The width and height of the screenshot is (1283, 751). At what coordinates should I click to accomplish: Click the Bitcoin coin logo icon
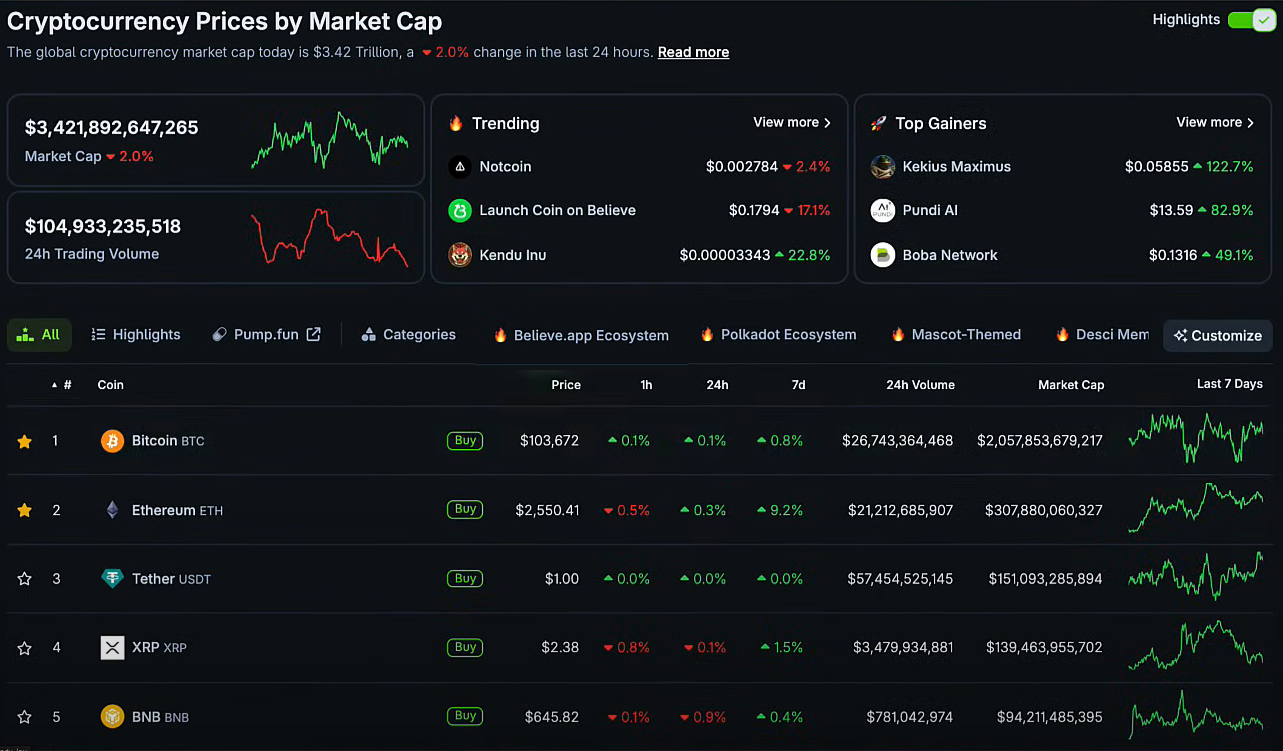click(x=112, y=441)
